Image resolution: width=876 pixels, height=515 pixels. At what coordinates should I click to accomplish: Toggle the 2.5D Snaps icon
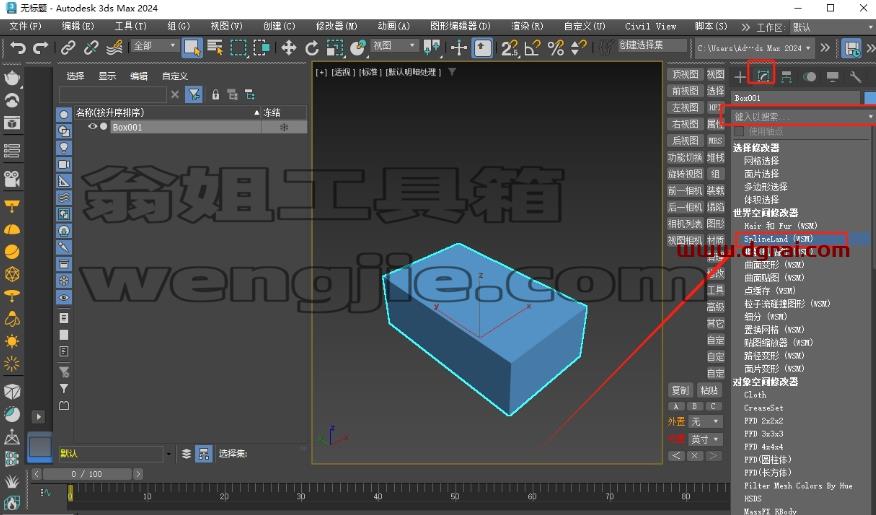509,48
